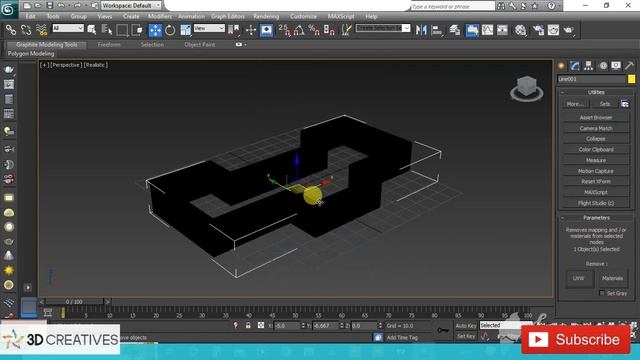The image size is (640, 360).
Task: Open the Customize menu
Action: pyautogui.click(x=303, y=16)
